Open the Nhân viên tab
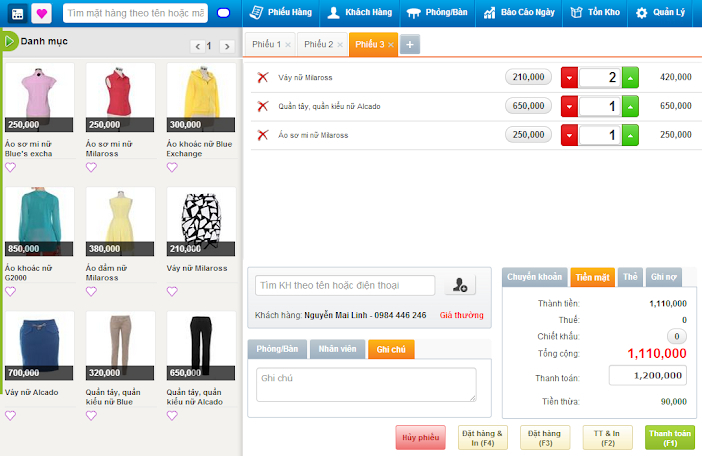 coord(336,349)
